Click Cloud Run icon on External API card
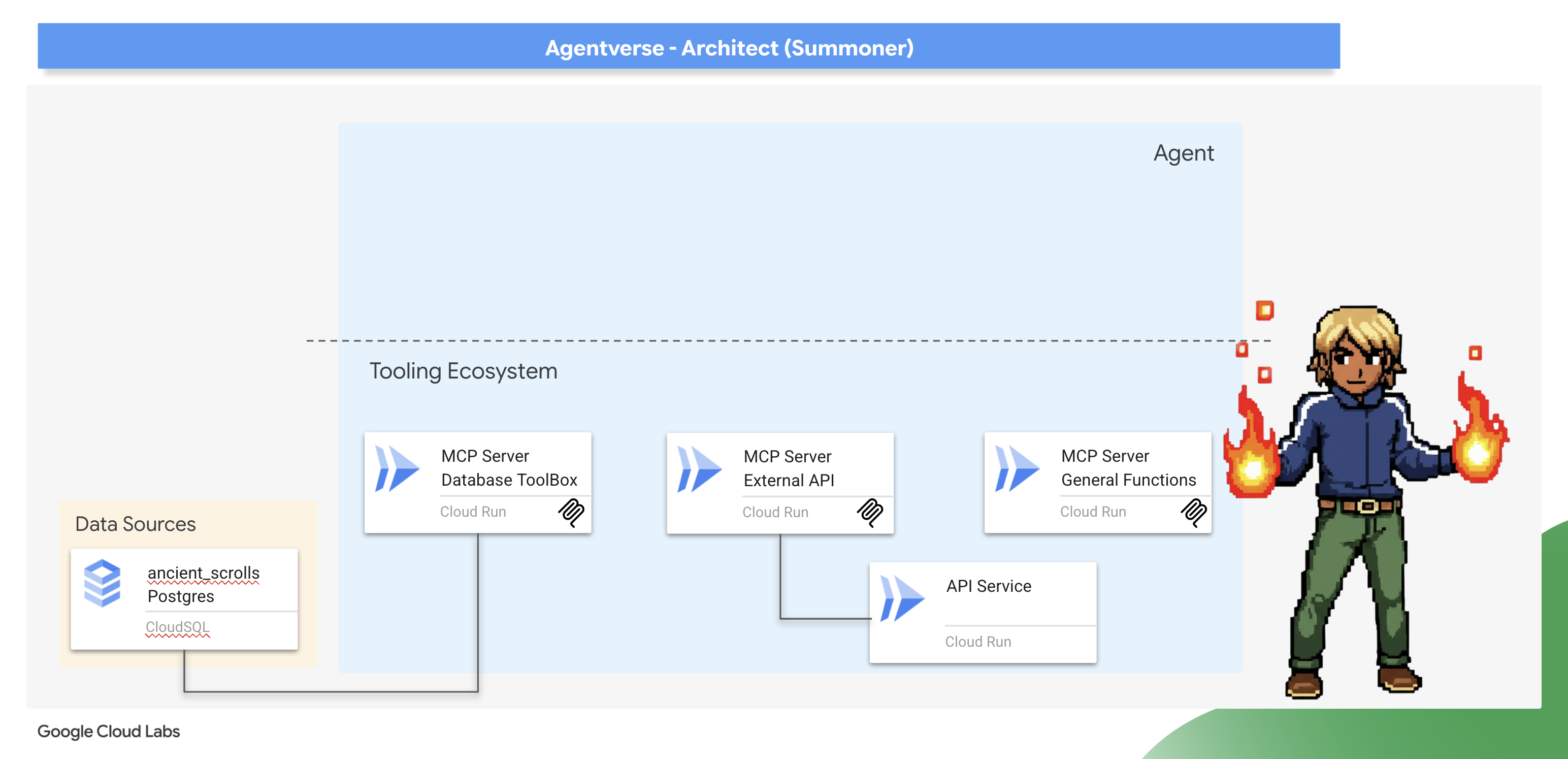Image resolution: width=1568 pixels, height=759 pixels. point(699,469)
